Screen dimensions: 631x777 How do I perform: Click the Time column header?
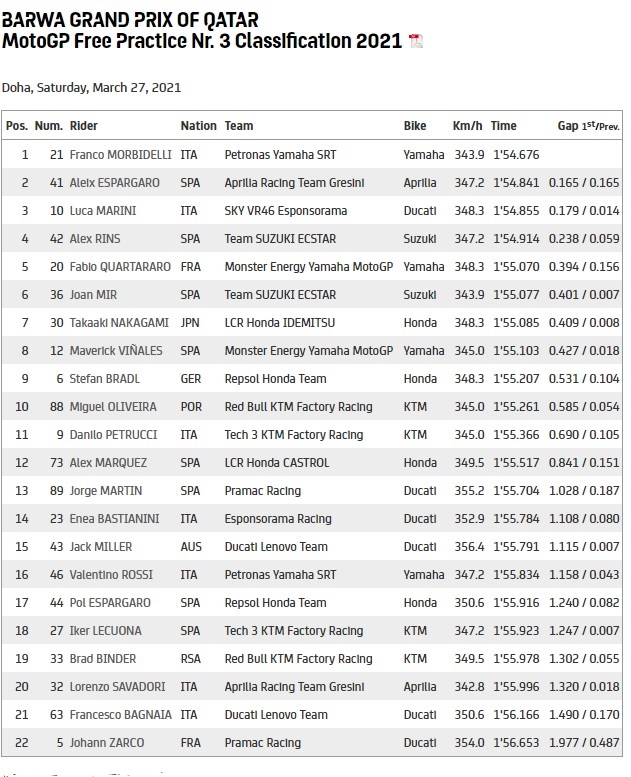tap(504, 126)
